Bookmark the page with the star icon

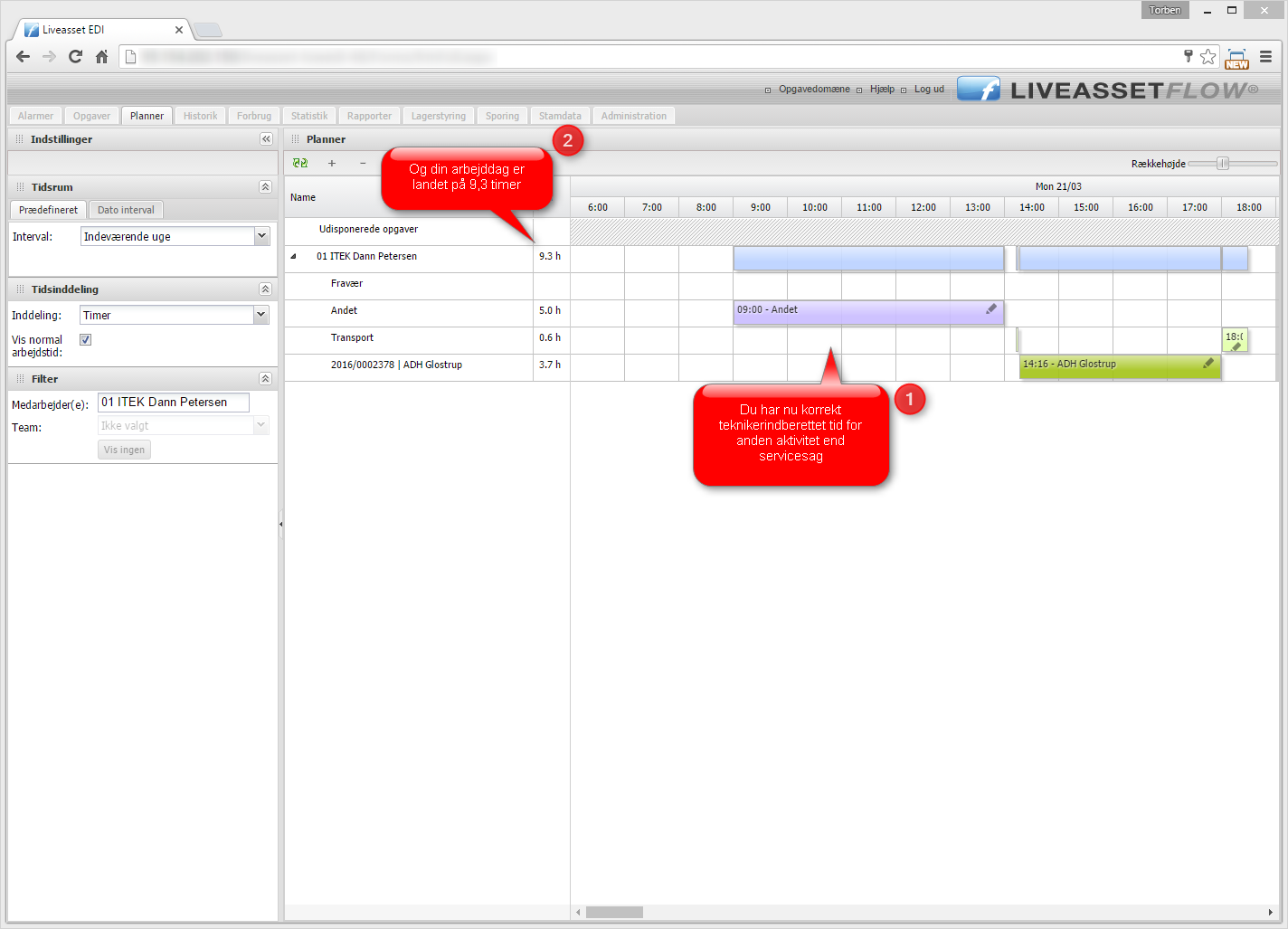coord(1207,57)
